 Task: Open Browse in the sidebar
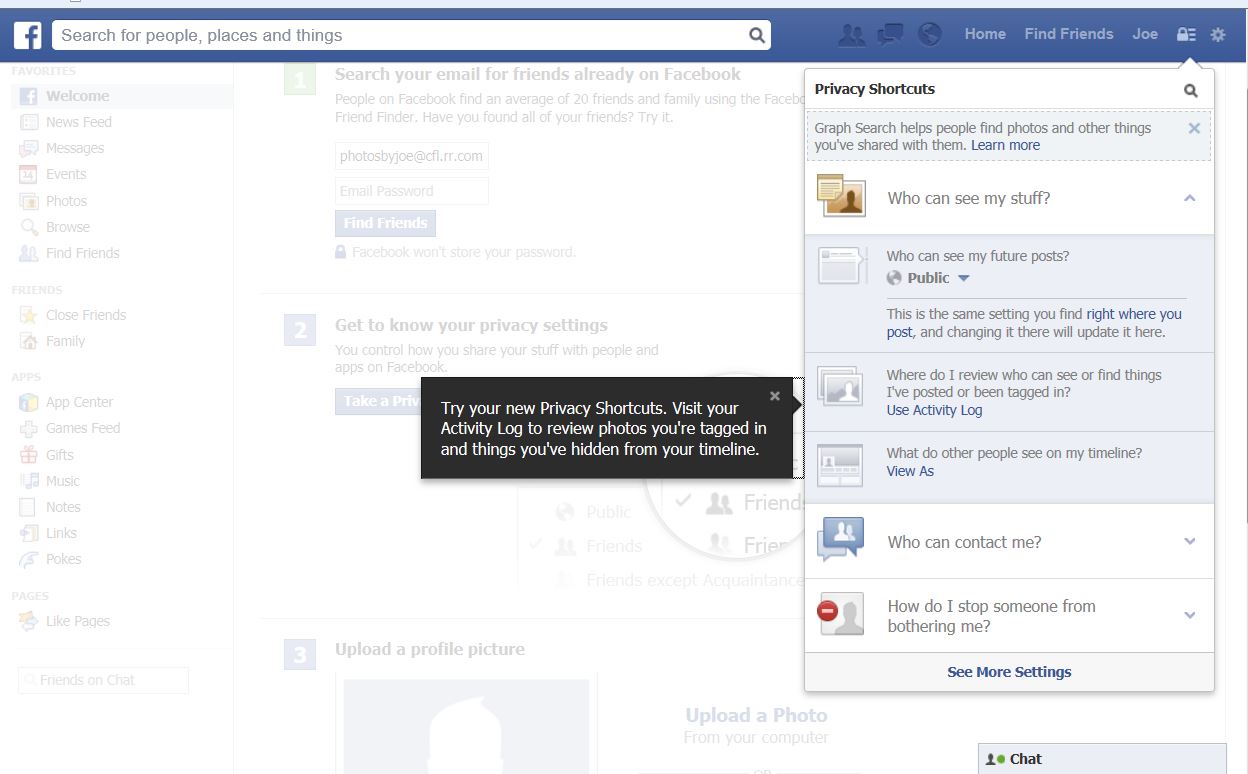68,227
